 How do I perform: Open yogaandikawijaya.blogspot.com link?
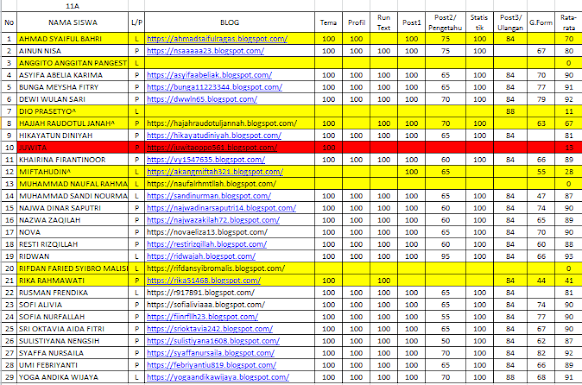point(218,377)
